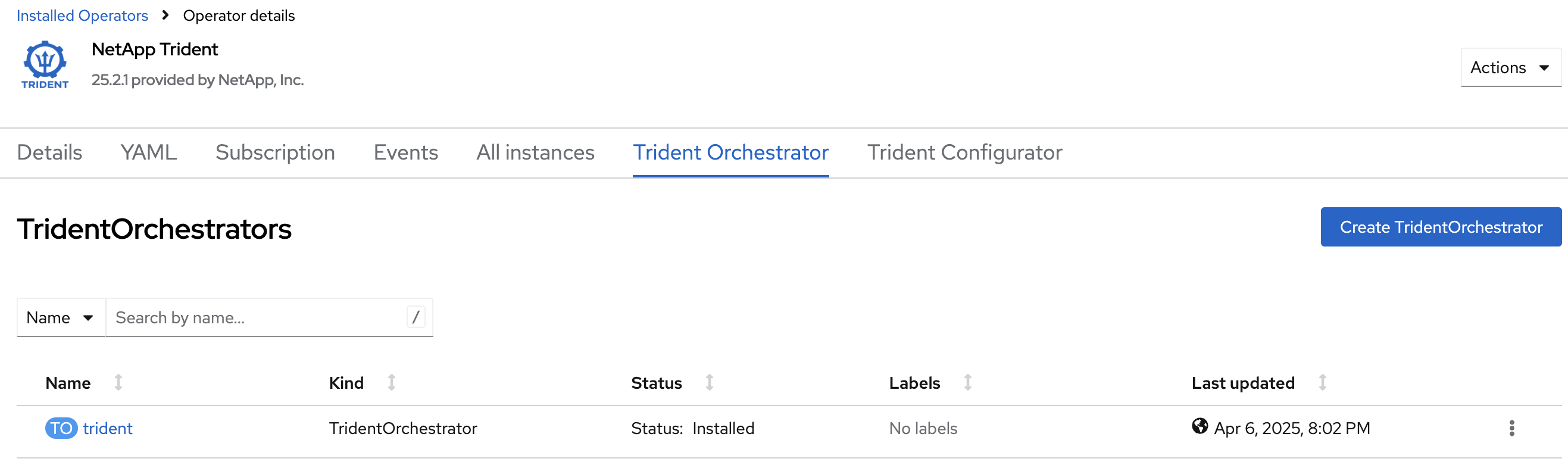The height and width of the screenshot is (468, 1568).
Task: View the All instances tab
Action: pyautogui.click(x=536, y=153)
